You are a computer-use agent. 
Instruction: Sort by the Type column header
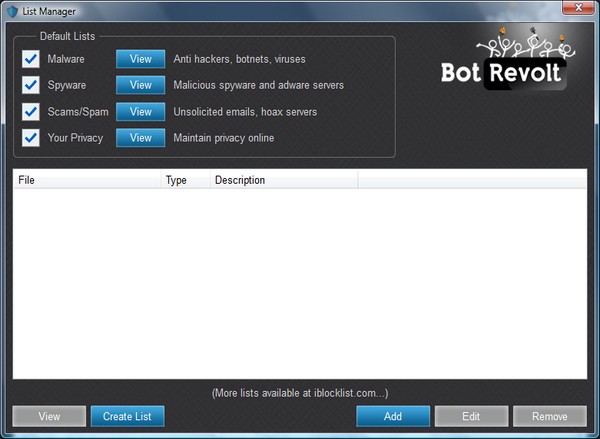point(185,180)
